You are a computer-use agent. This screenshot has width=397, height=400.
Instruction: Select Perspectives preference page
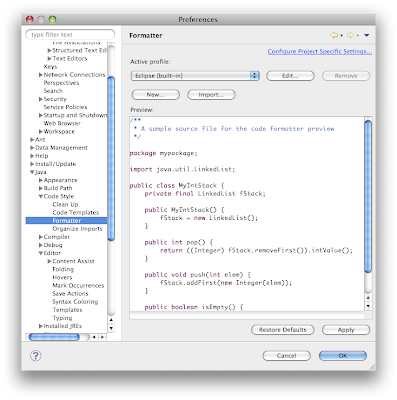[61, 83]
